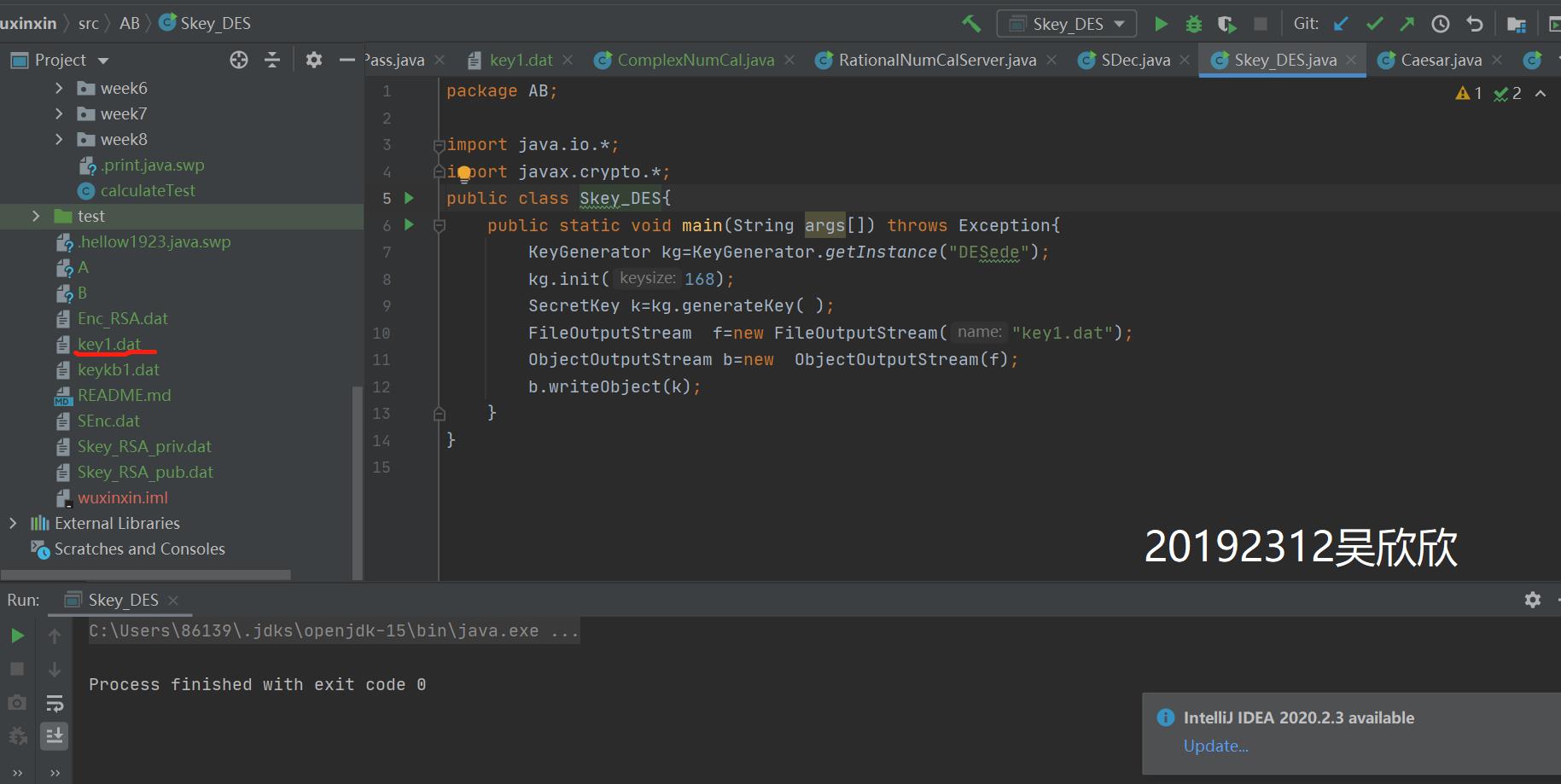Switch to RationalNumCalServer.java tab

coord(937,60)
